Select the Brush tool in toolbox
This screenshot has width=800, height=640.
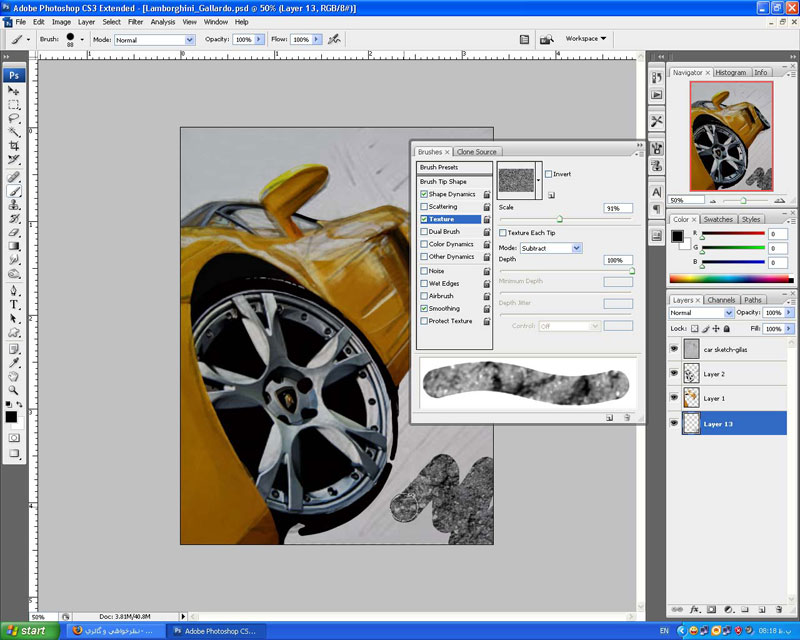(x=14, y=191)
